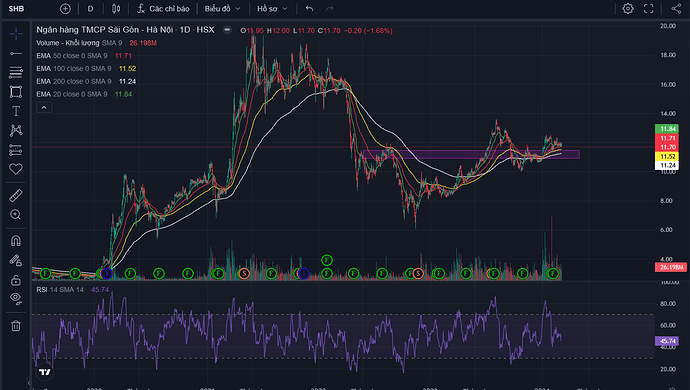Remove drawings with trash icon
The height and width of the screenshot is (390, 690).
pos(16,326)
